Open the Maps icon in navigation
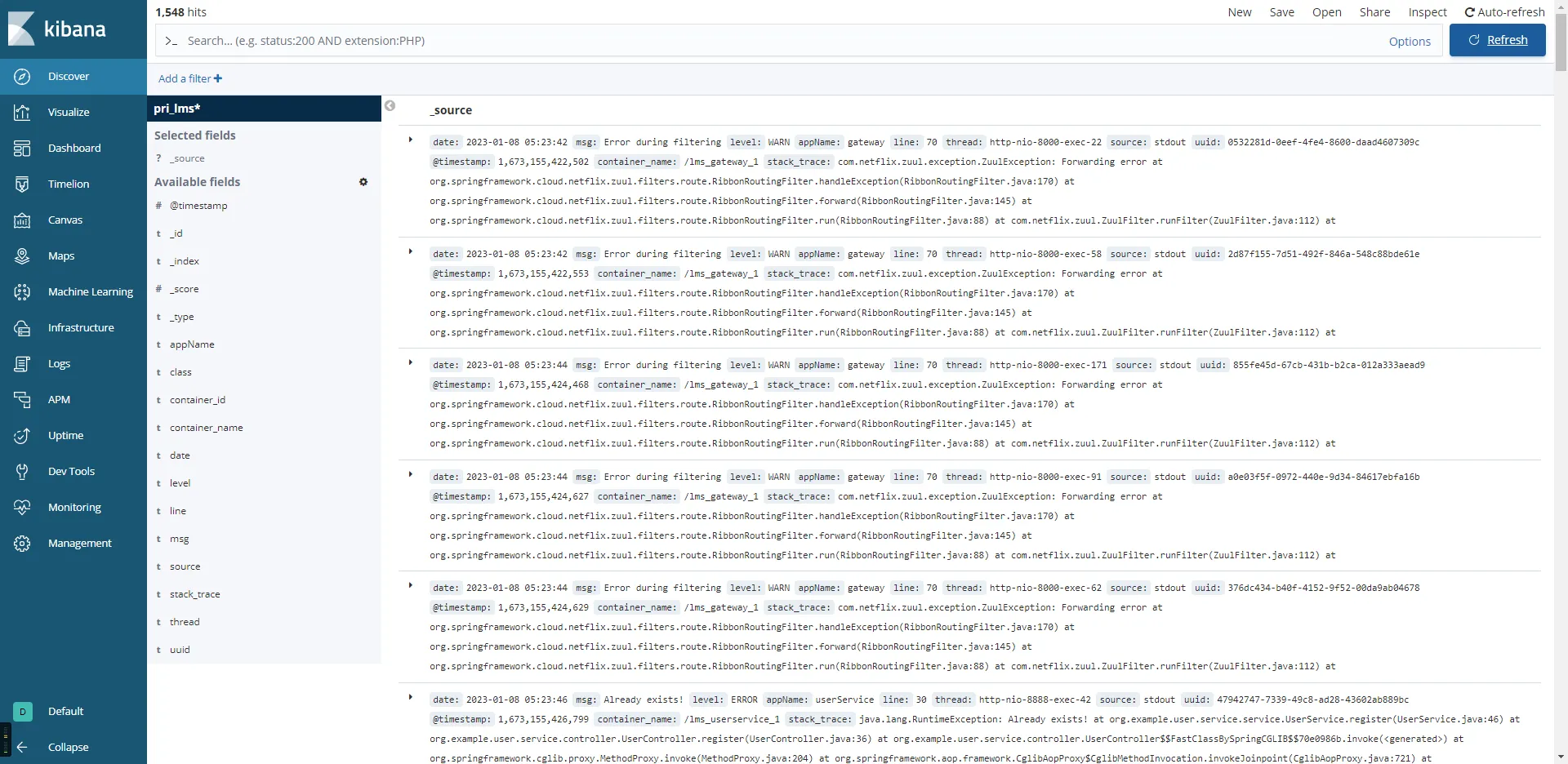Screen dimensions: 1568x764 [x=22, y=256]
